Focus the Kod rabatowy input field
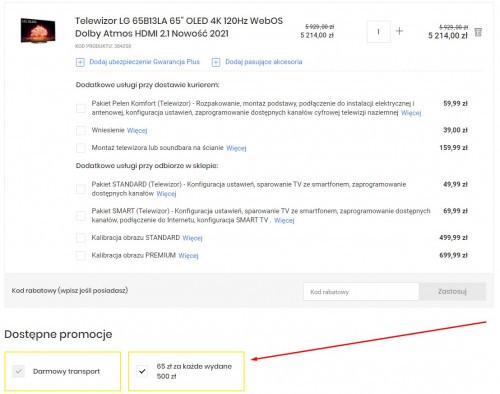The image size is (500, 394). (x=361, y=292)
